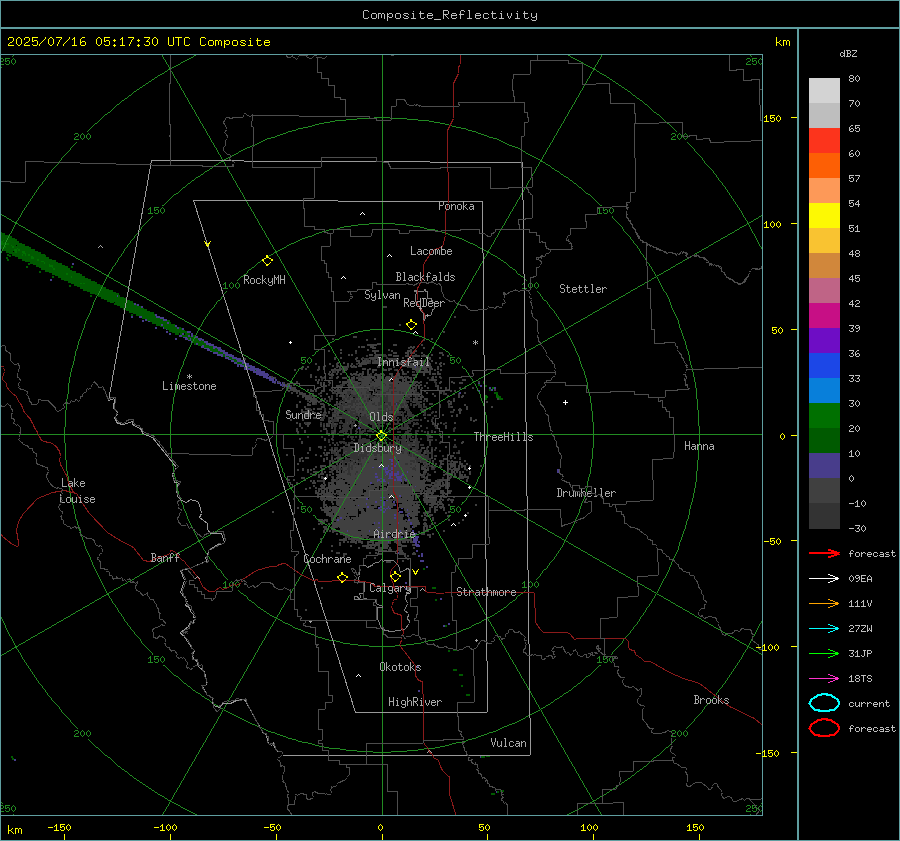Click the Okotoks city label
The image size is (900, 841).
coord(400,667)
